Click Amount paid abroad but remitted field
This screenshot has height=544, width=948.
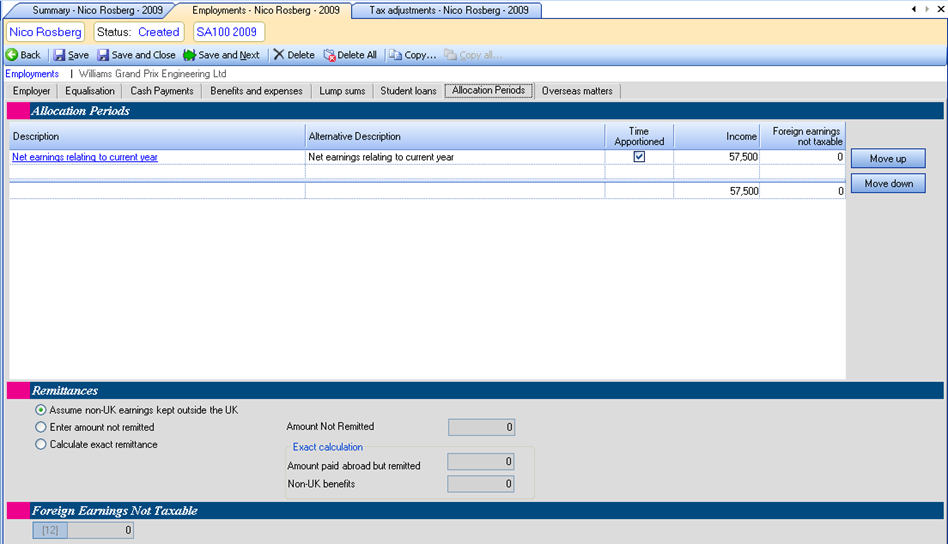point(481,462)
